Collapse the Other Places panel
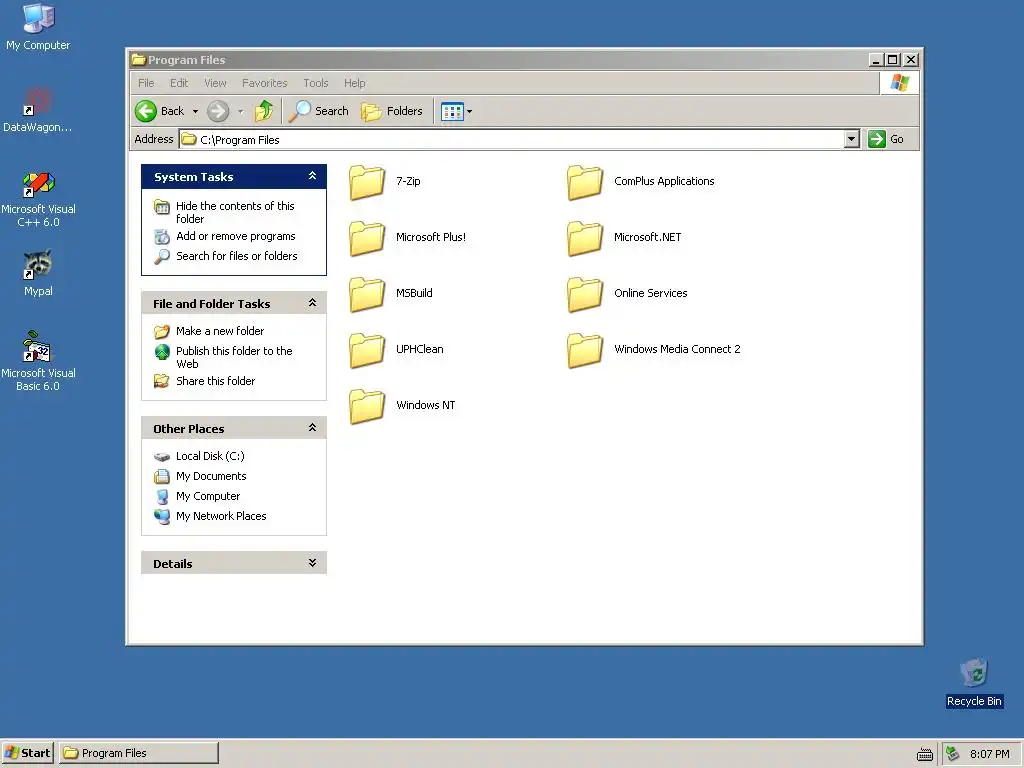The width and height of the screenshot is (1024, 768). point(312,427)
